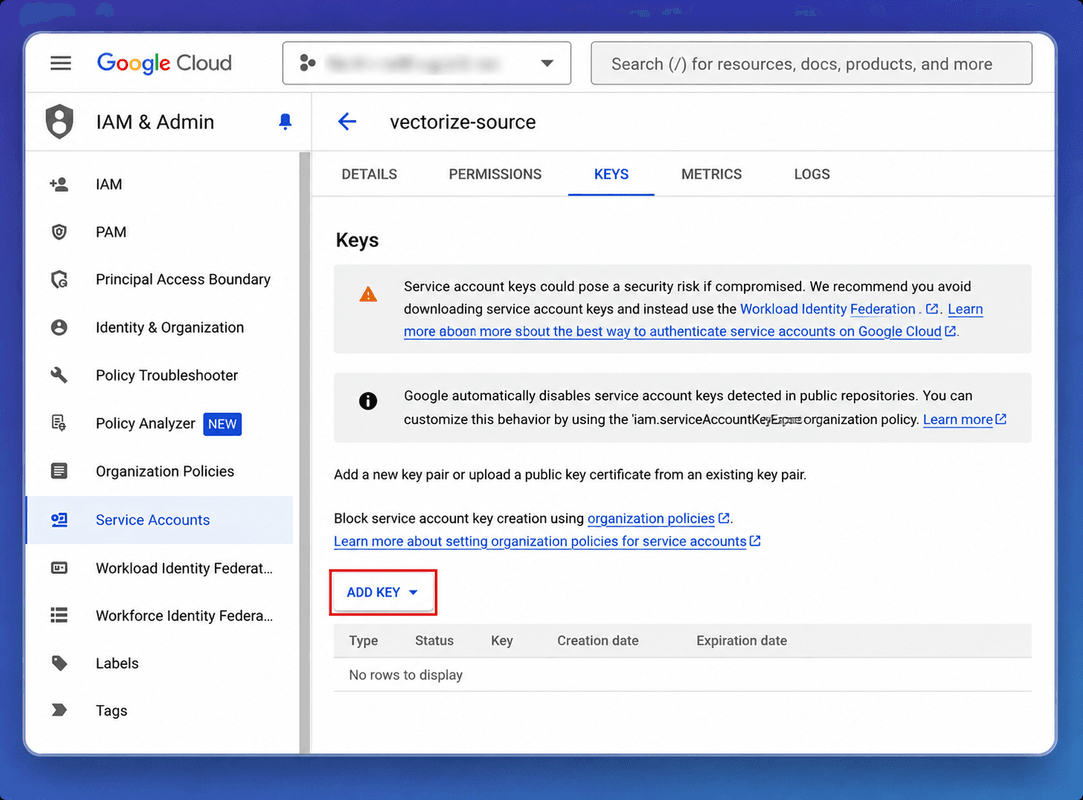Click the Workload Identity Federation icon
The height and width of the screenshot is (800, 1083).
click(59, 568)
